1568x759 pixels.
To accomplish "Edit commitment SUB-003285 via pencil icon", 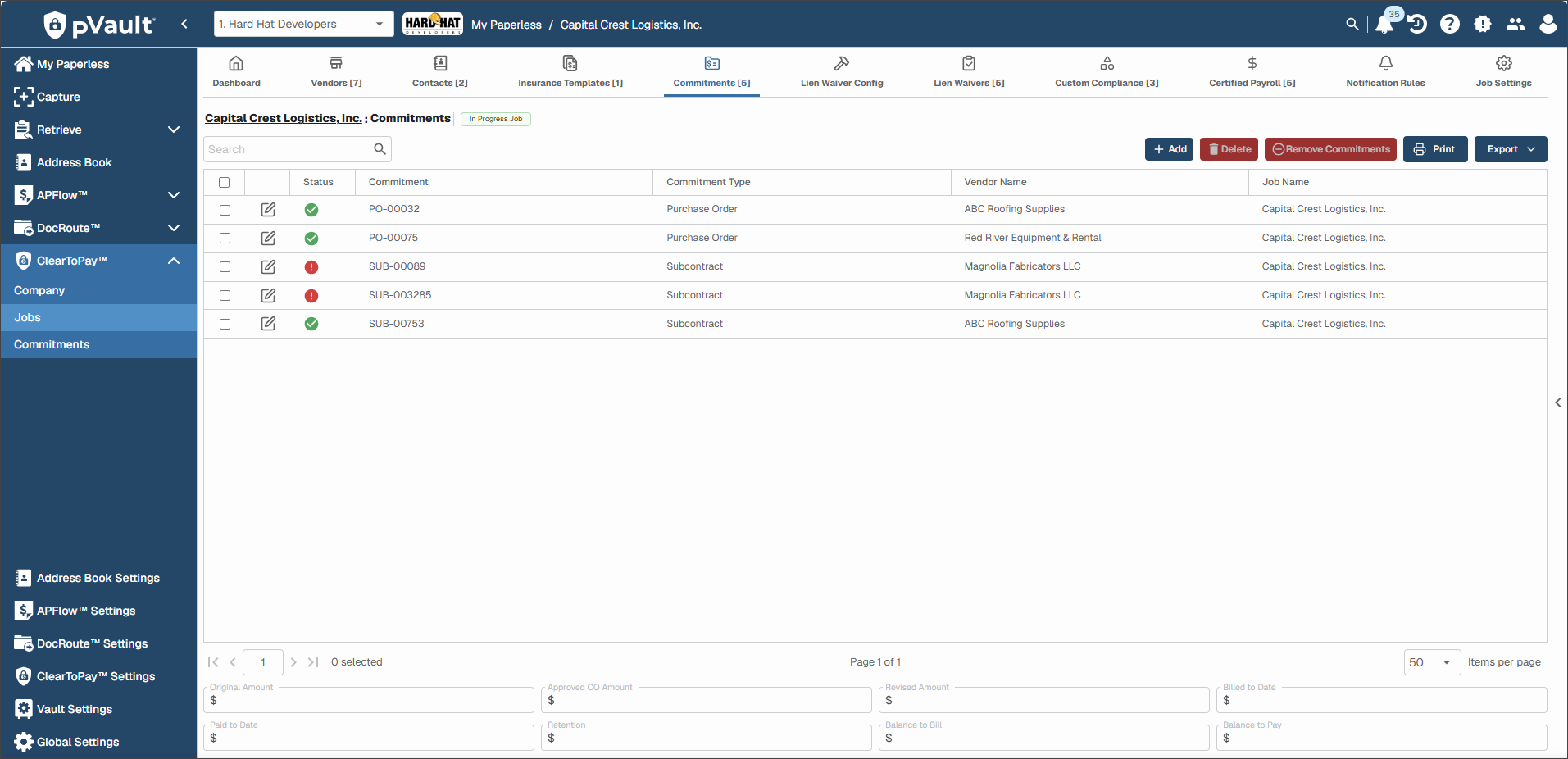I will [x=268, y=296].
